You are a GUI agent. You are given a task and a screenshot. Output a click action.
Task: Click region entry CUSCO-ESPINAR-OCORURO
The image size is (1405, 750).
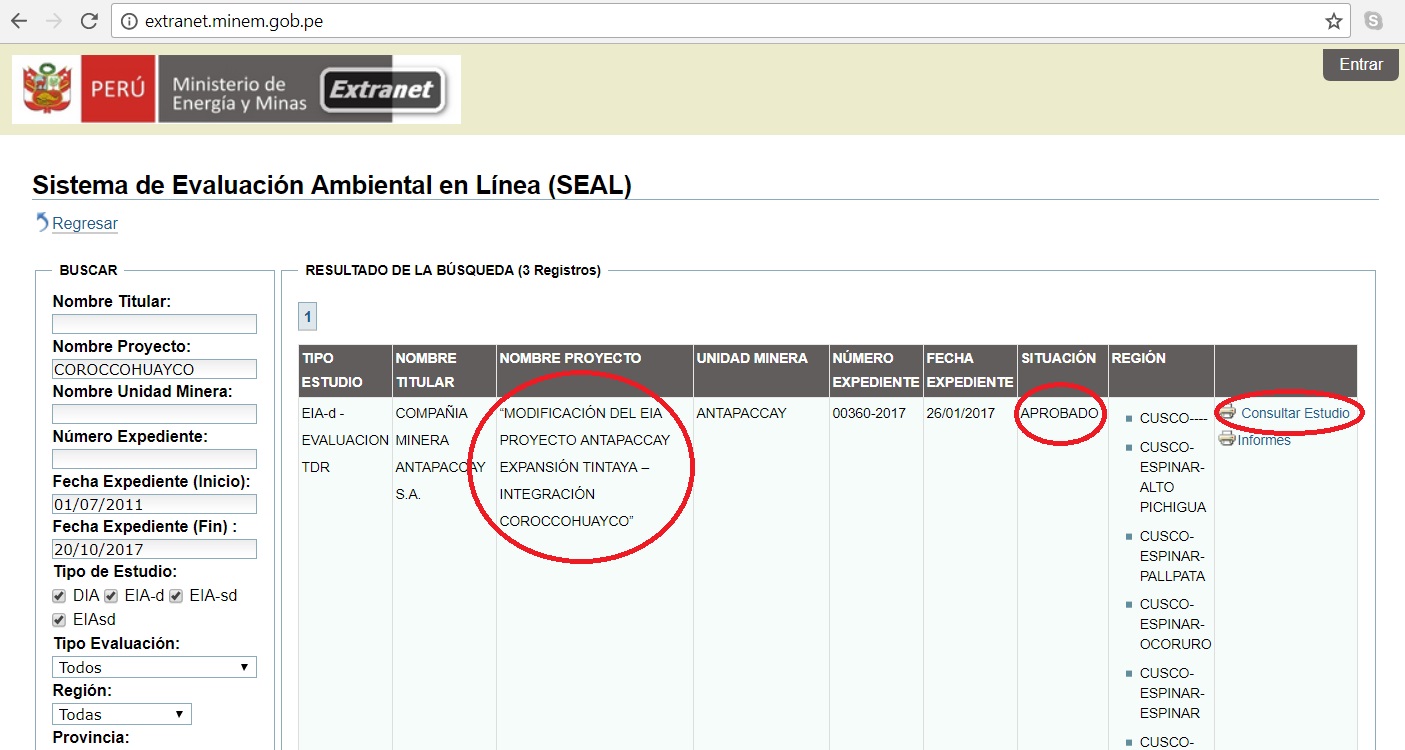click(x=1175, y=624)
